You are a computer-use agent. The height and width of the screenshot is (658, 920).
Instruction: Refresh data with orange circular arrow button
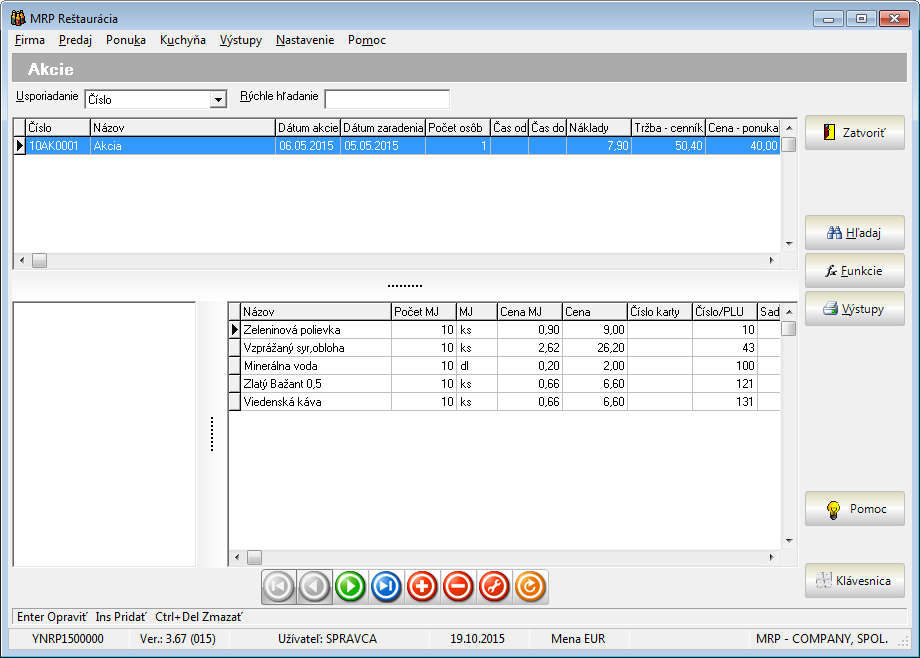(x=530, y=587)
